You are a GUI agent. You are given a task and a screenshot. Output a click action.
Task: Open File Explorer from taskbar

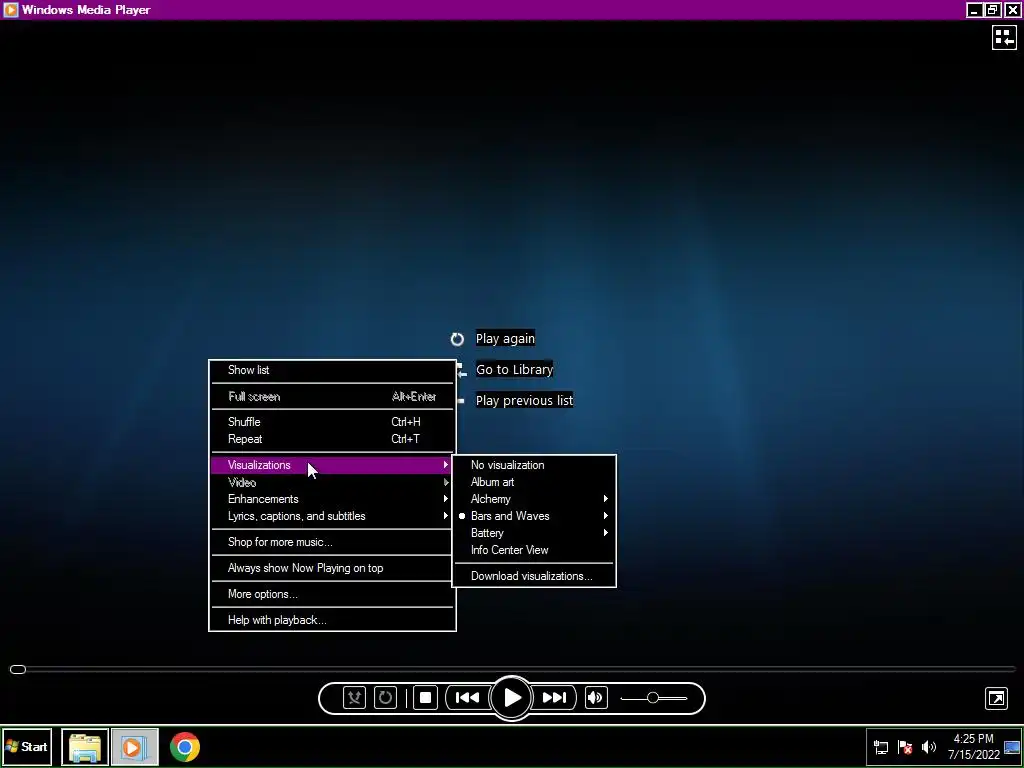tap(85, 746)
